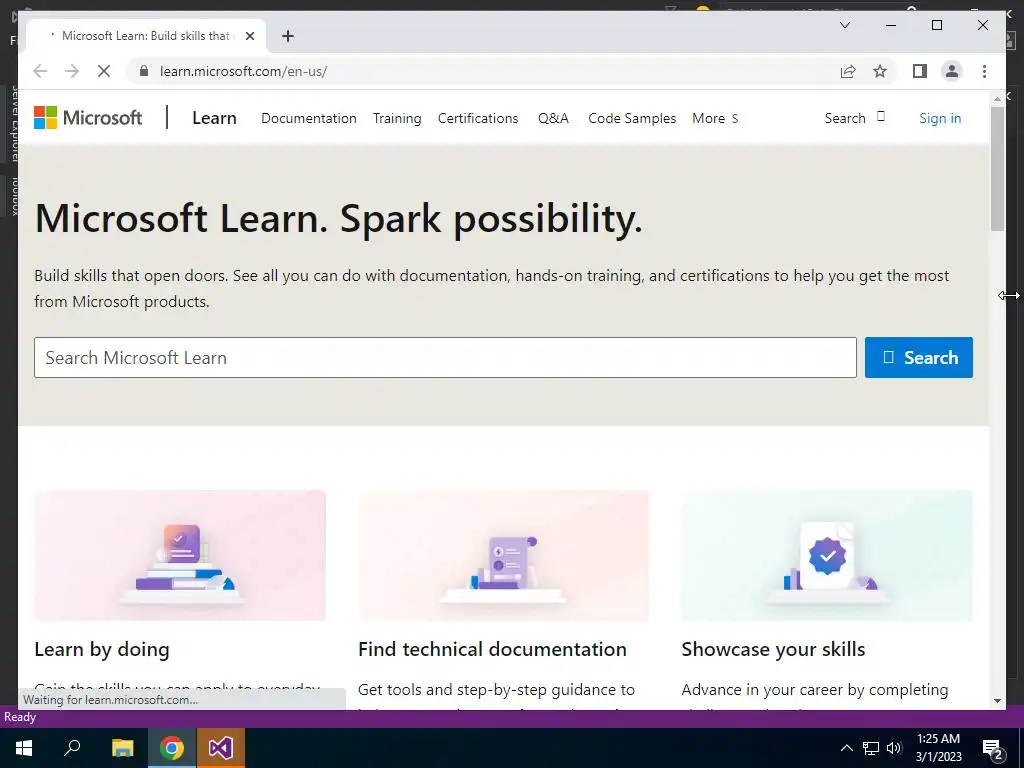The width and height of the screenshot is (1024, 768).
Task: Click the network tray icon
Action: click(871, 748)
